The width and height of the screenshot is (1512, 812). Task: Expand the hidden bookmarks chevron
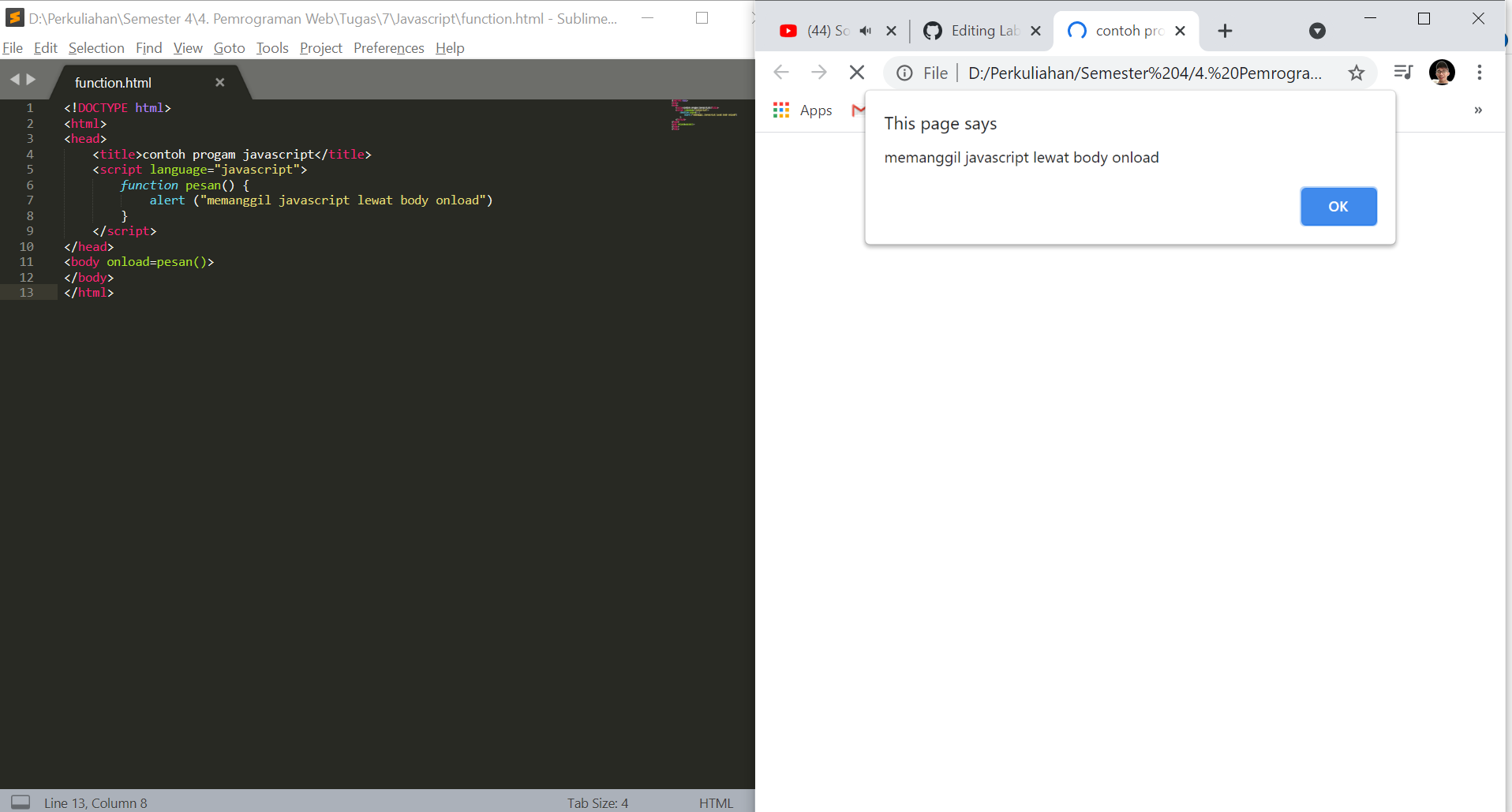[x=1477, y=110]
